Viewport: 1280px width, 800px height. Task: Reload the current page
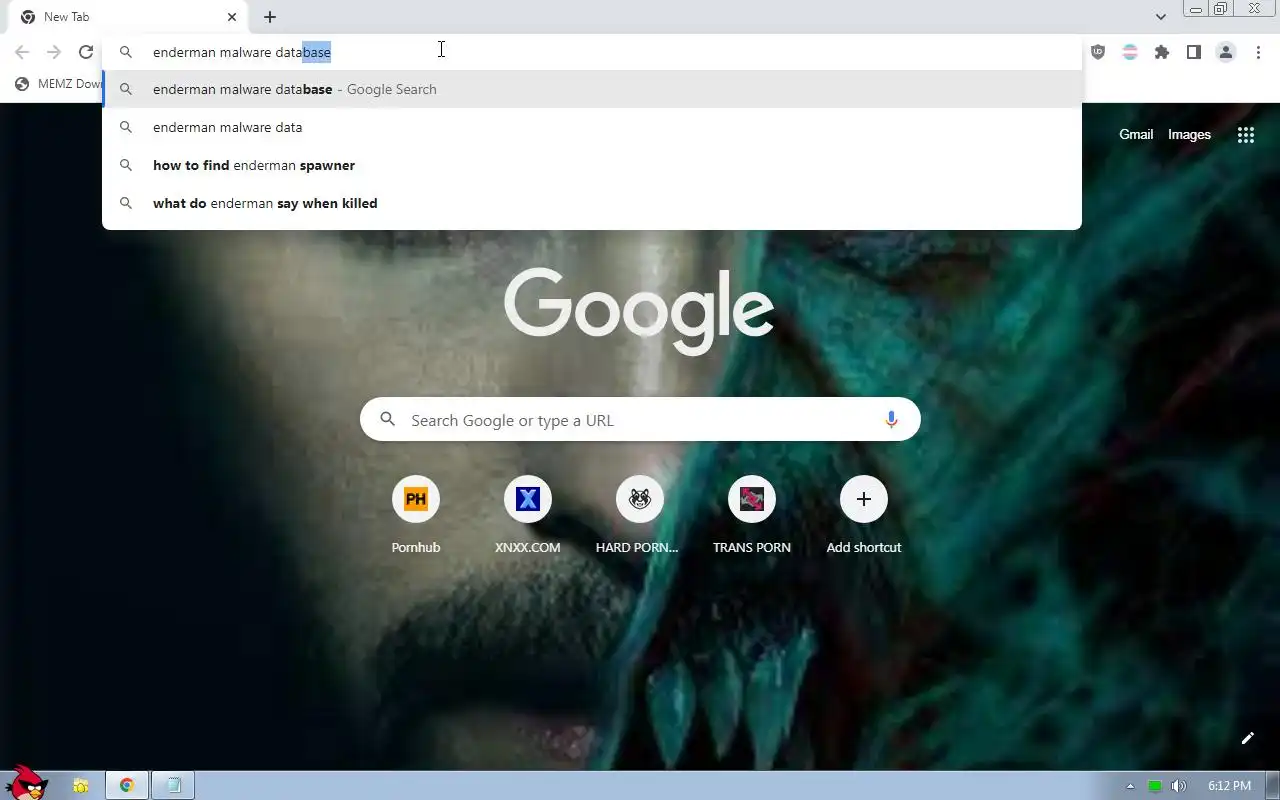[86, 52]
